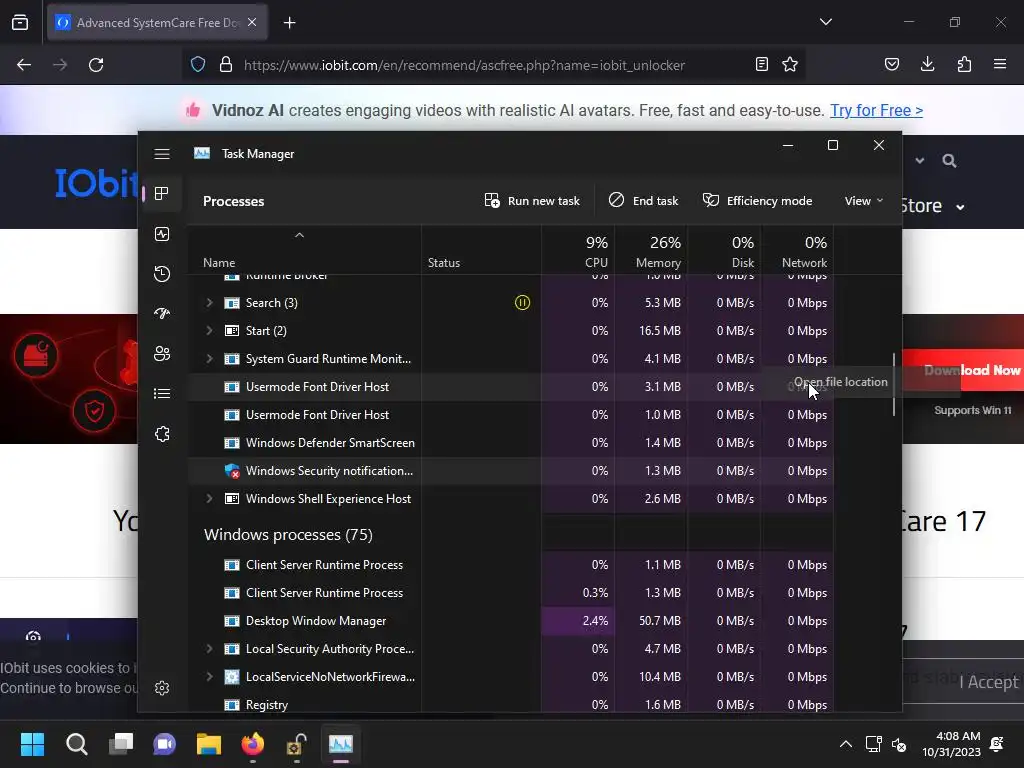Select the Usermode Font Driver Host using 1.0 MB

511,415
